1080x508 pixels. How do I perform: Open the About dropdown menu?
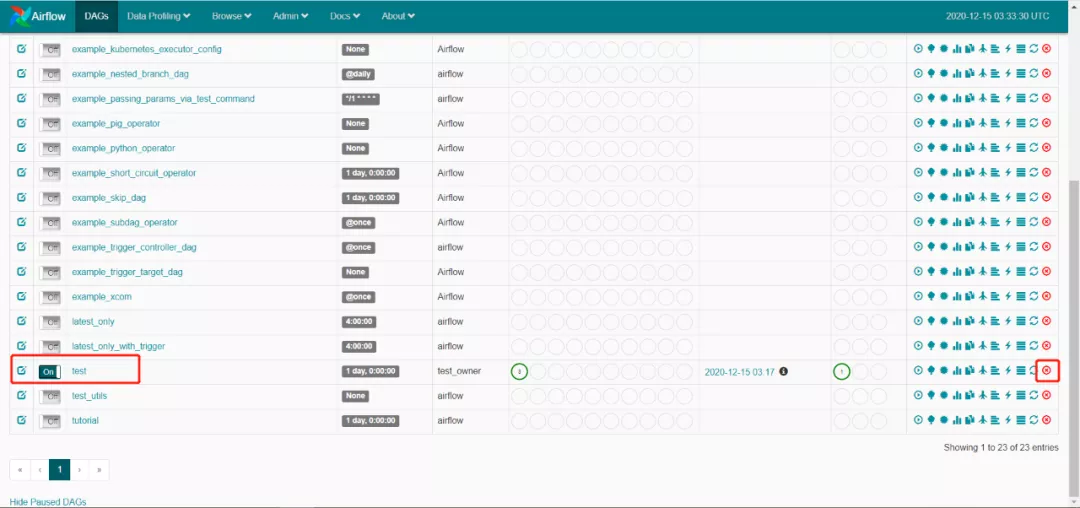point(398,16)
